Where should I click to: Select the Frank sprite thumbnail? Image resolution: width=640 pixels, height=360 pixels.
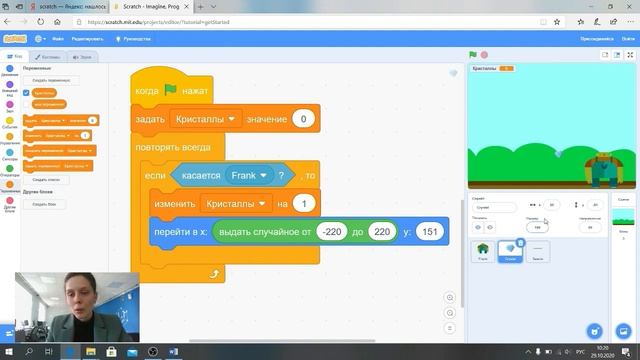(483, 251)
